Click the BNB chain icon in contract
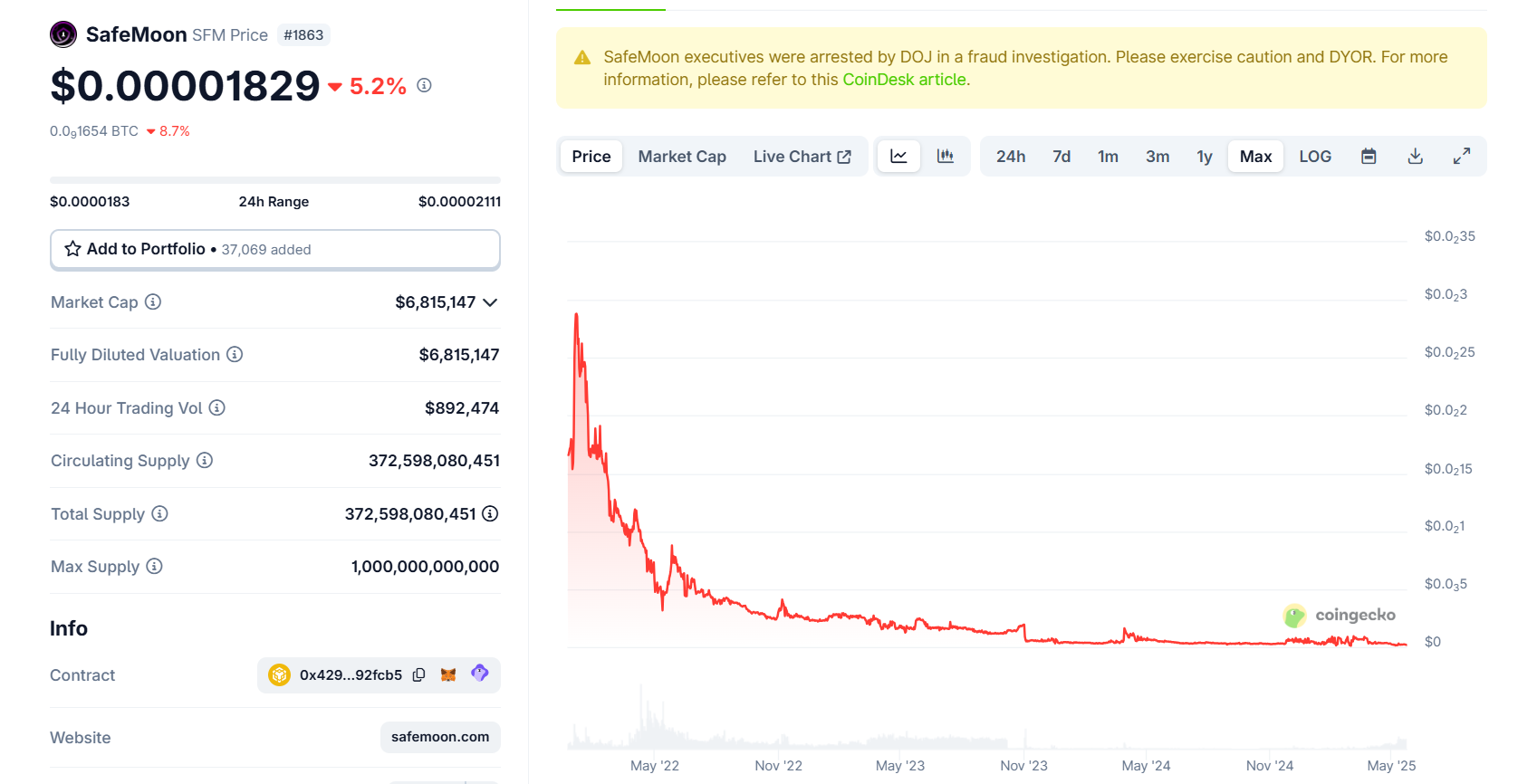 click(279, 674)
